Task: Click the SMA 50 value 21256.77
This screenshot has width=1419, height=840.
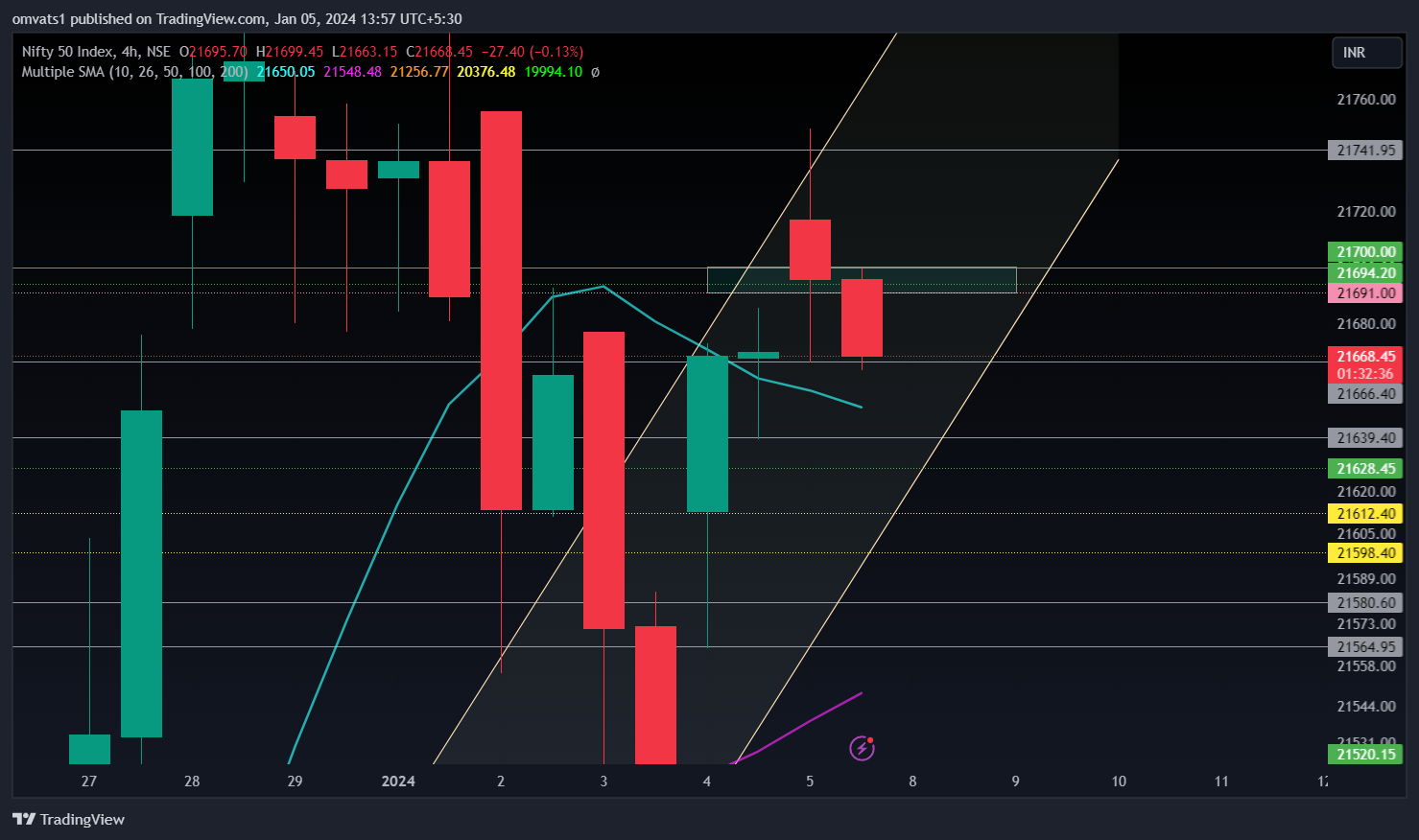Action: coord(419,72)
